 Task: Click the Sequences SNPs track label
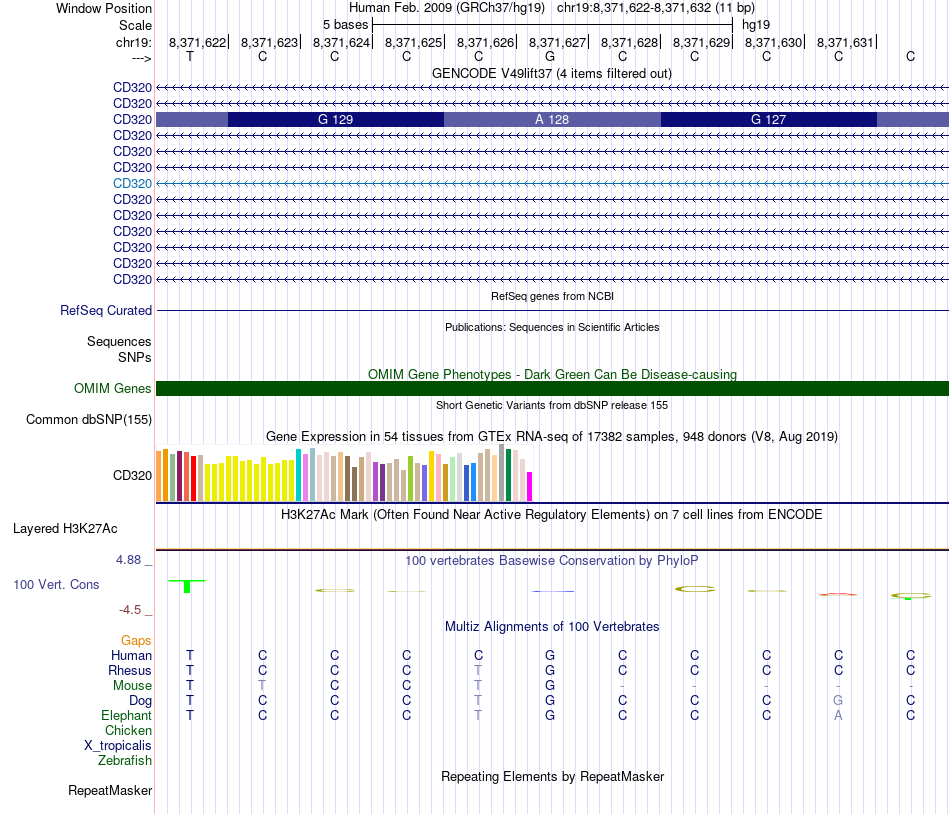tap(119, 349)
